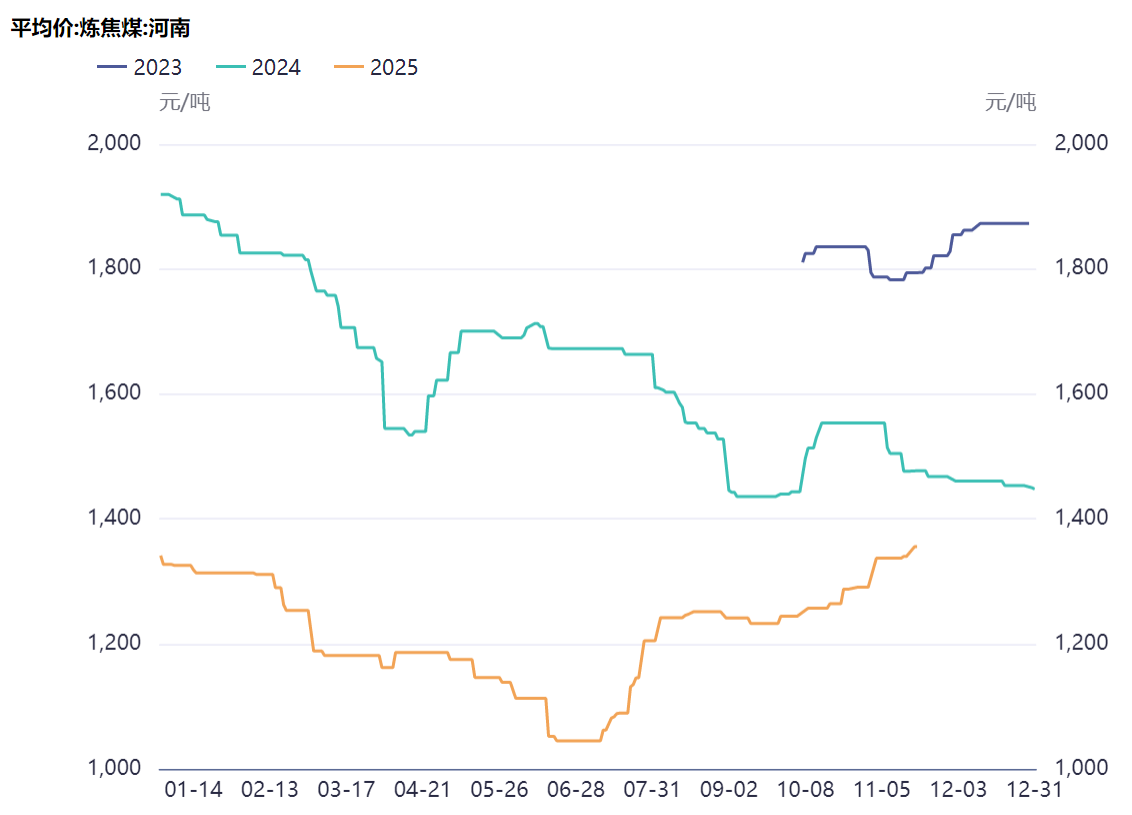Click the 06-28 x-axis tick label
The width and height of the screenshot is (1132, 815).
point(576,790)
